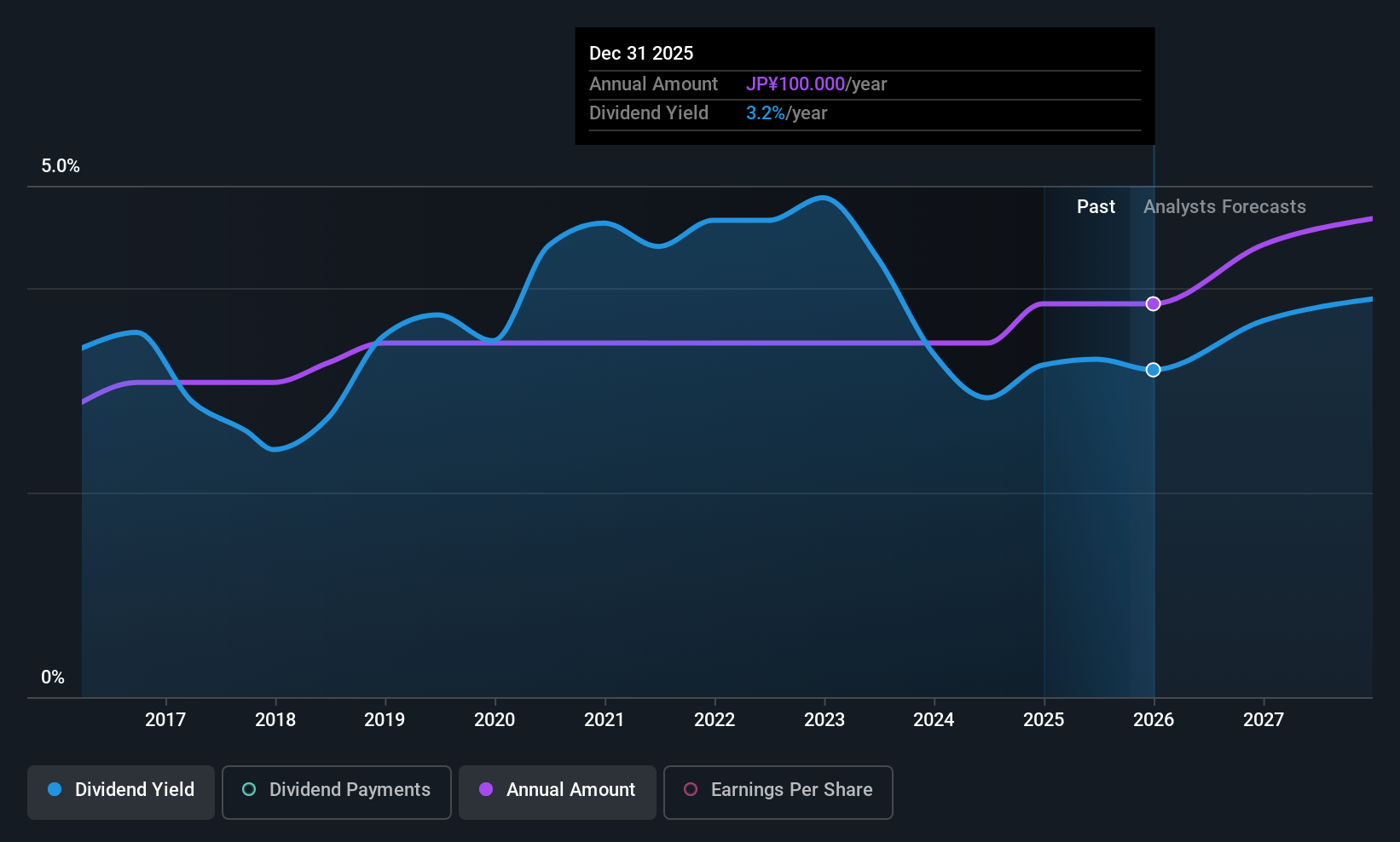Select the purple data point marker on chart
Viewport: 1400px width, 842px height.
point(1153,304)
